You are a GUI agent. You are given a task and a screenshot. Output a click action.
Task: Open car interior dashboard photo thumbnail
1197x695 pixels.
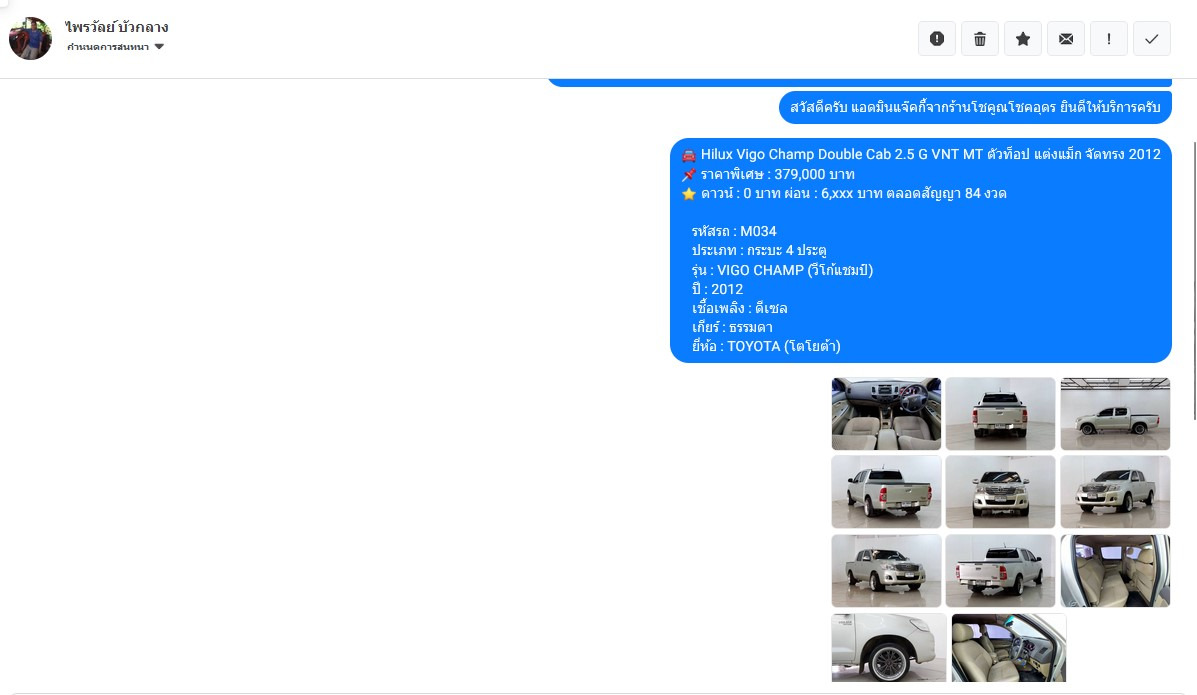tap(886, 414)
